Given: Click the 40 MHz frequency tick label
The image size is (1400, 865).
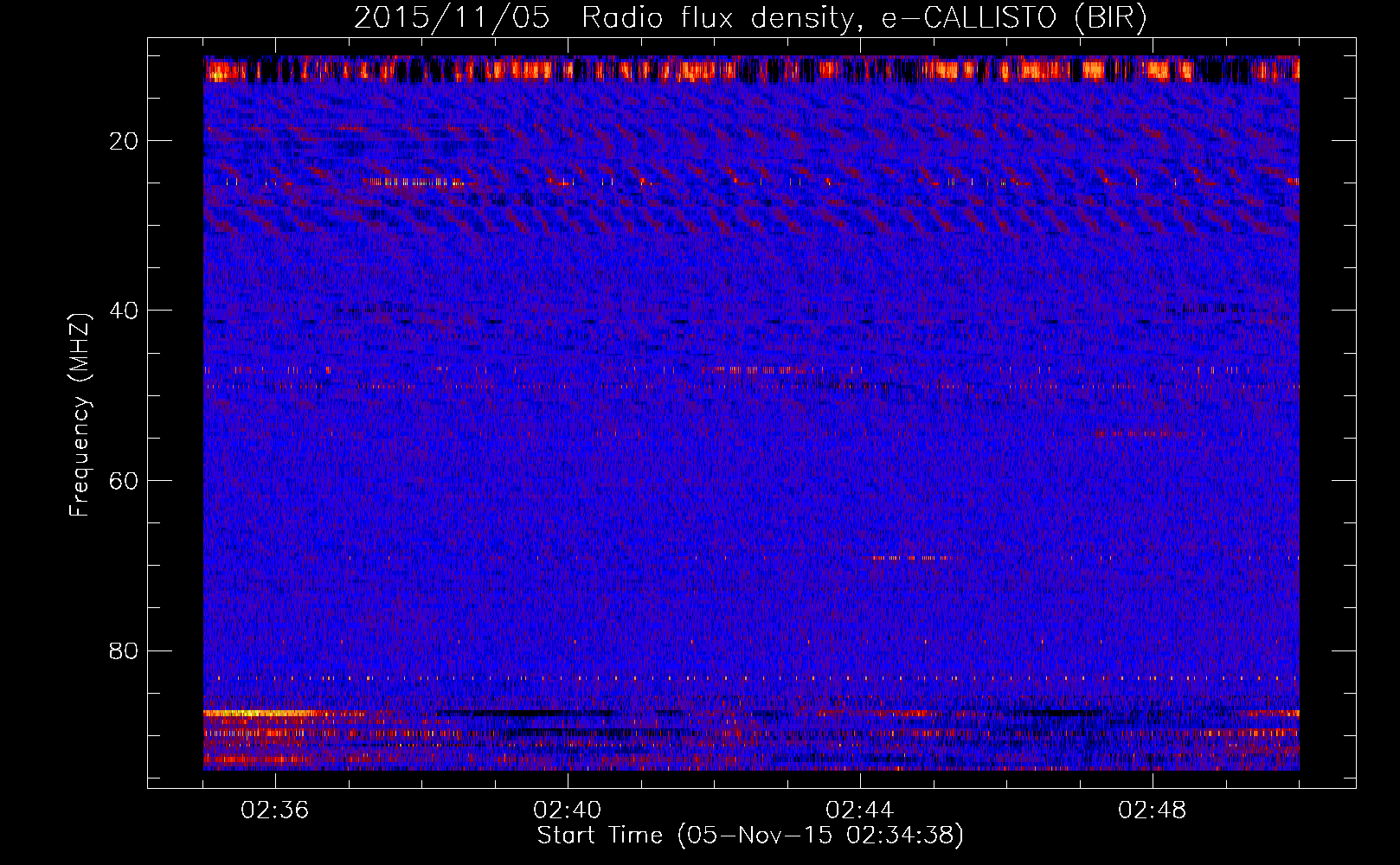Looking at the screenshot, I should click(x=125, y=310).
